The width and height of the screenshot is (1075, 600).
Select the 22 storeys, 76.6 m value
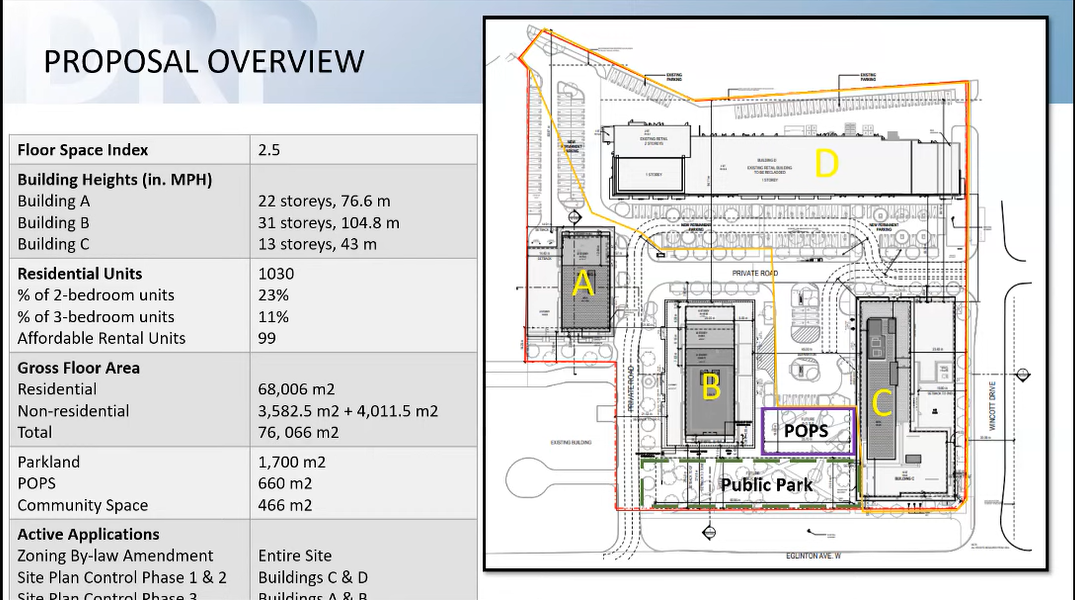(x=324, y=201)
